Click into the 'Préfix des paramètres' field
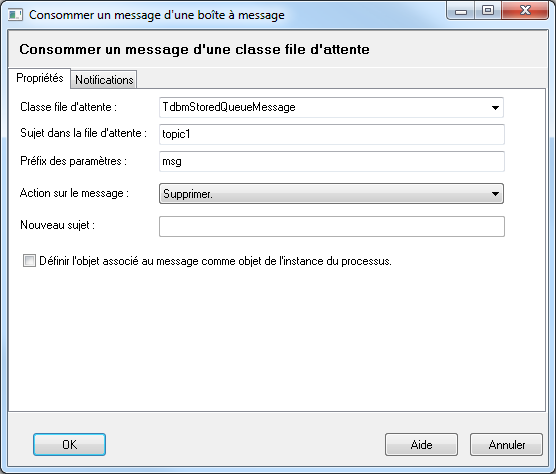Viewport: 556px width, 474px height. coord(332,162)
